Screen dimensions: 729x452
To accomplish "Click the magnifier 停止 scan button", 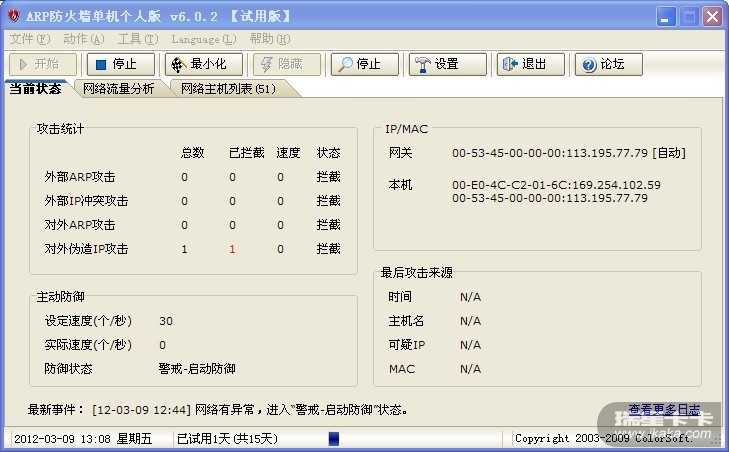I will pyautogui.click(x=365, y=64).
